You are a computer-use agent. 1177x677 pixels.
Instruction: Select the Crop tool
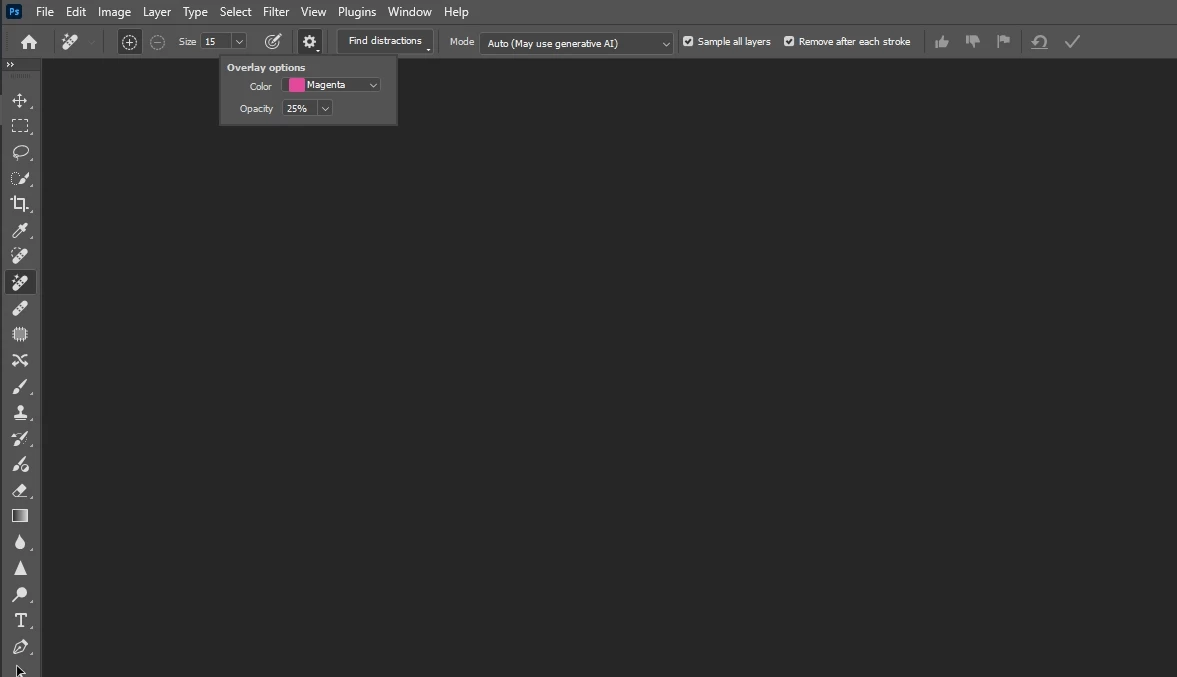coord(20,204)
